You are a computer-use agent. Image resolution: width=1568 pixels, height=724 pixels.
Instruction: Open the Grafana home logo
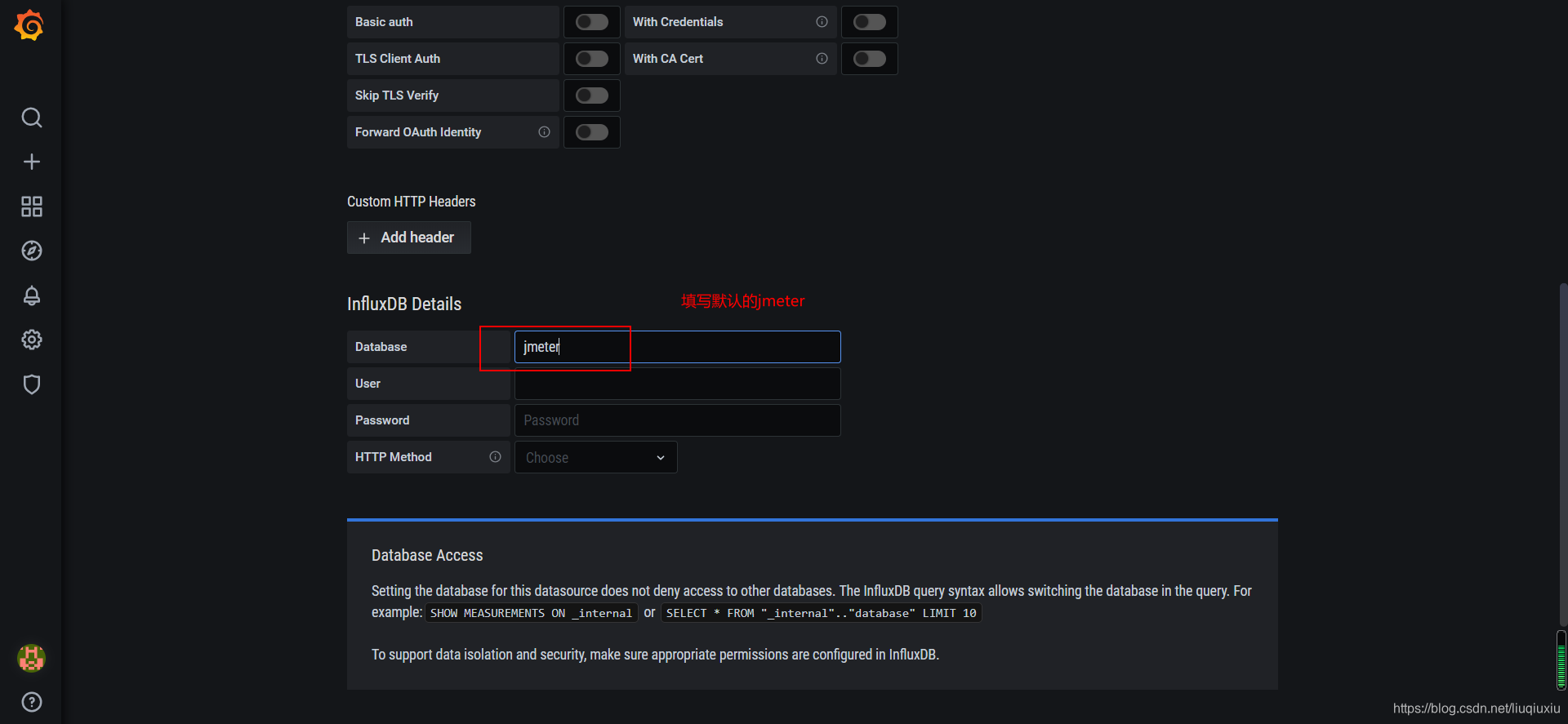click(x=29, y=25)
